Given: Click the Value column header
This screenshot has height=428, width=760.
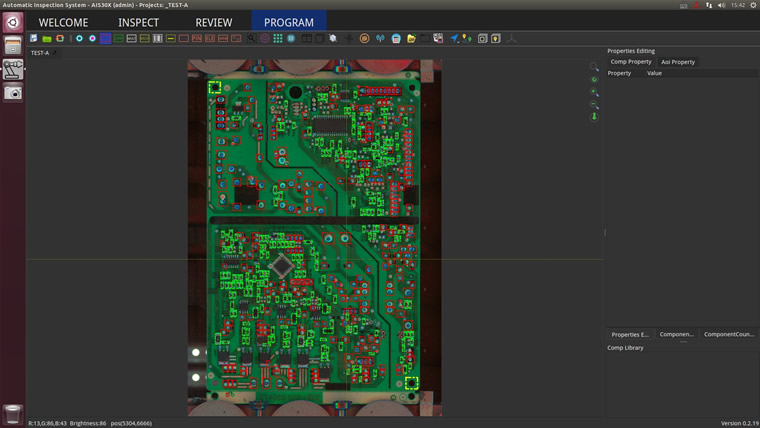Looking at the screenshot, I should pos(654,73).
